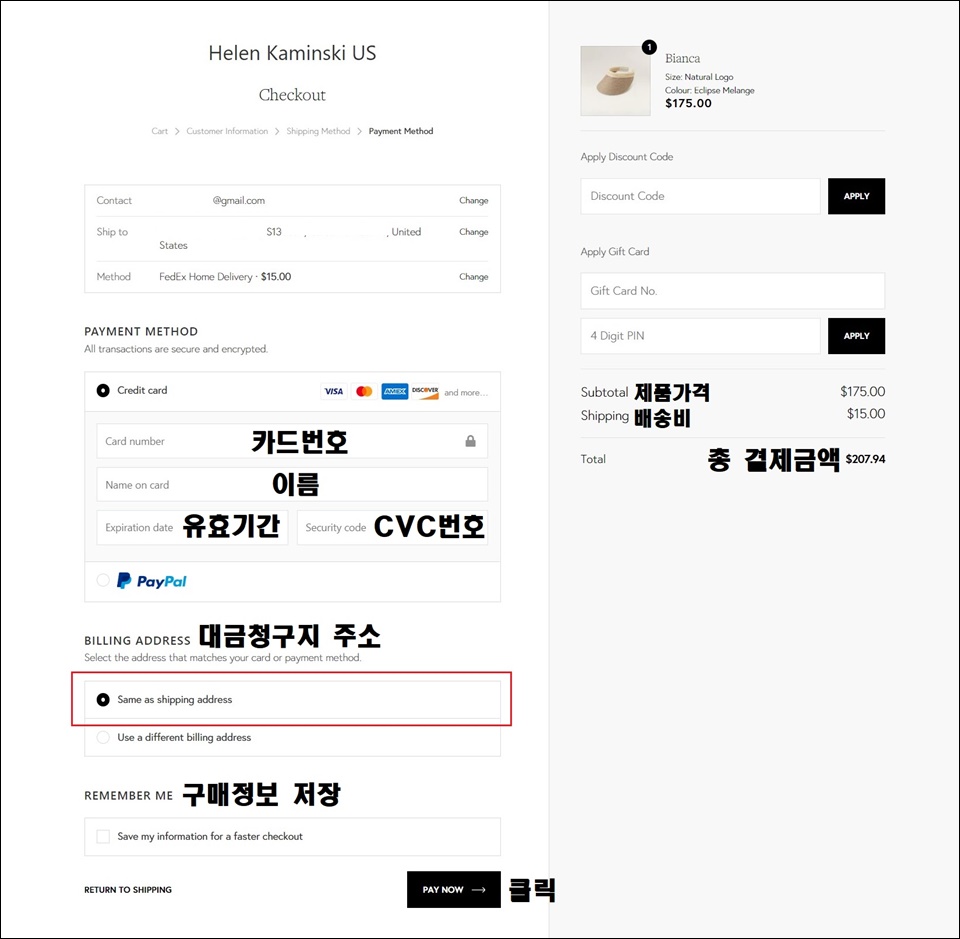Select the Credit card payment option

(x=103, y=391)
